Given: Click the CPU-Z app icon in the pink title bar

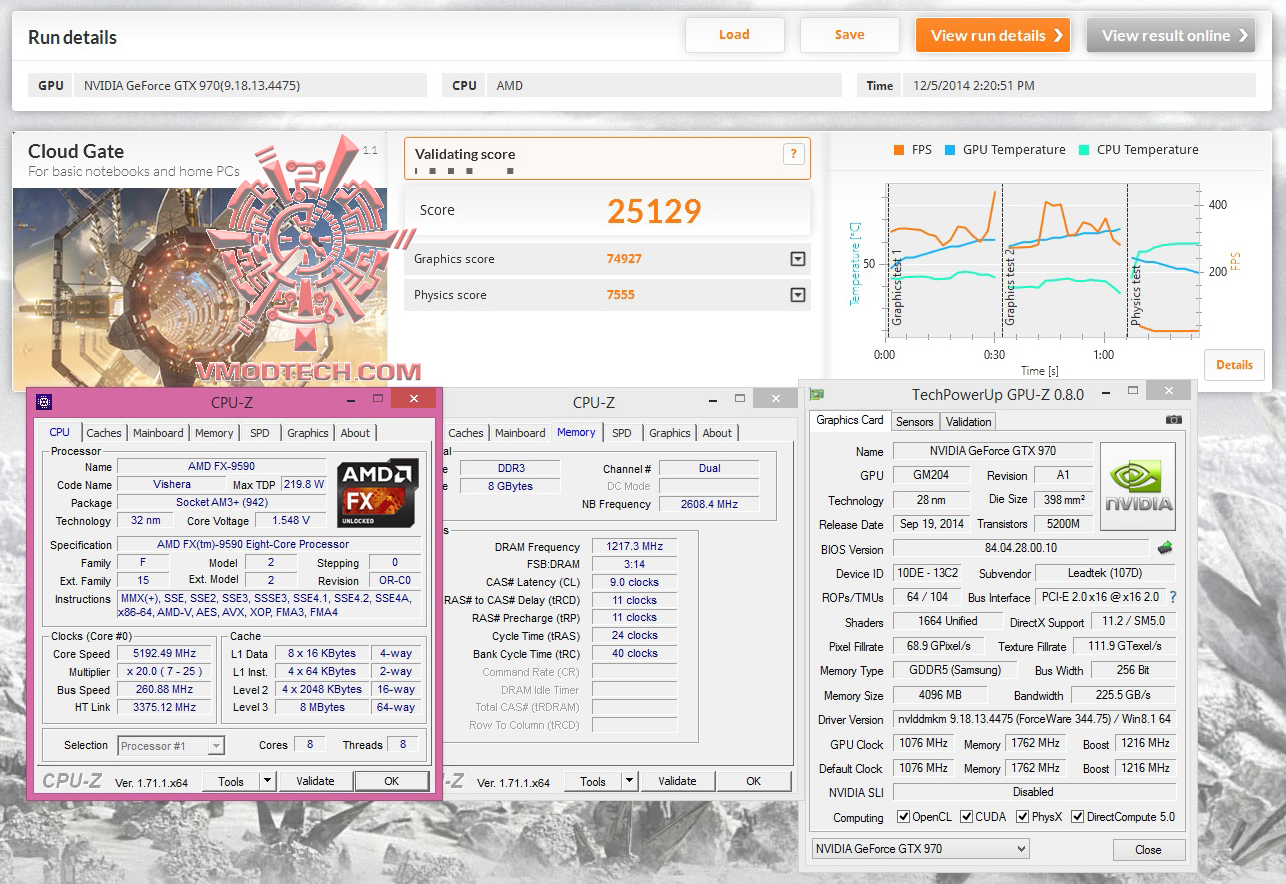Looking at the screenshot, I should click(44, 402).
